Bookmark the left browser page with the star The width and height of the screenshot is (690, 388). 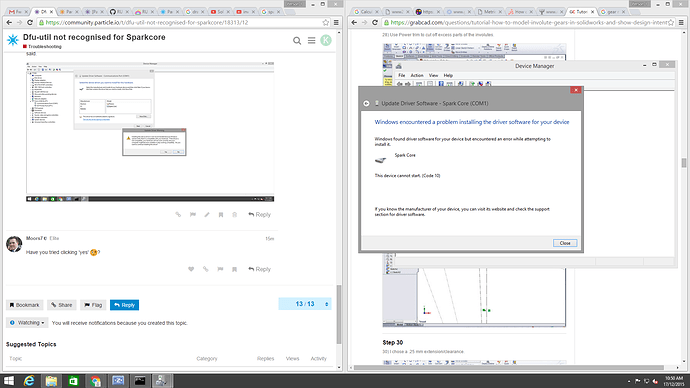[x=326, y=22]
